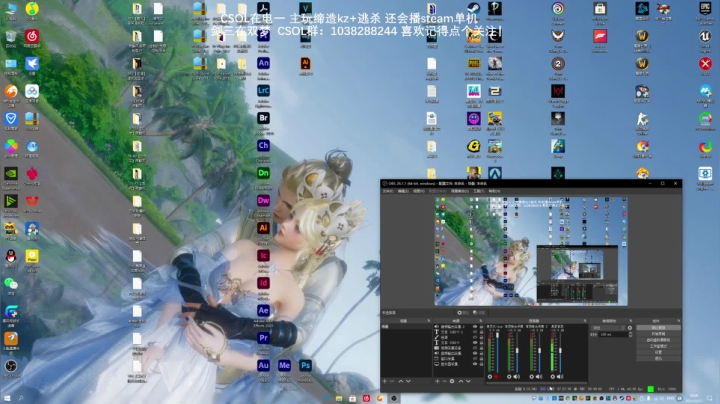Toggle visibility of the Video Capture Device source
Viewport: 720px width, 404px height.
point(475,348)
